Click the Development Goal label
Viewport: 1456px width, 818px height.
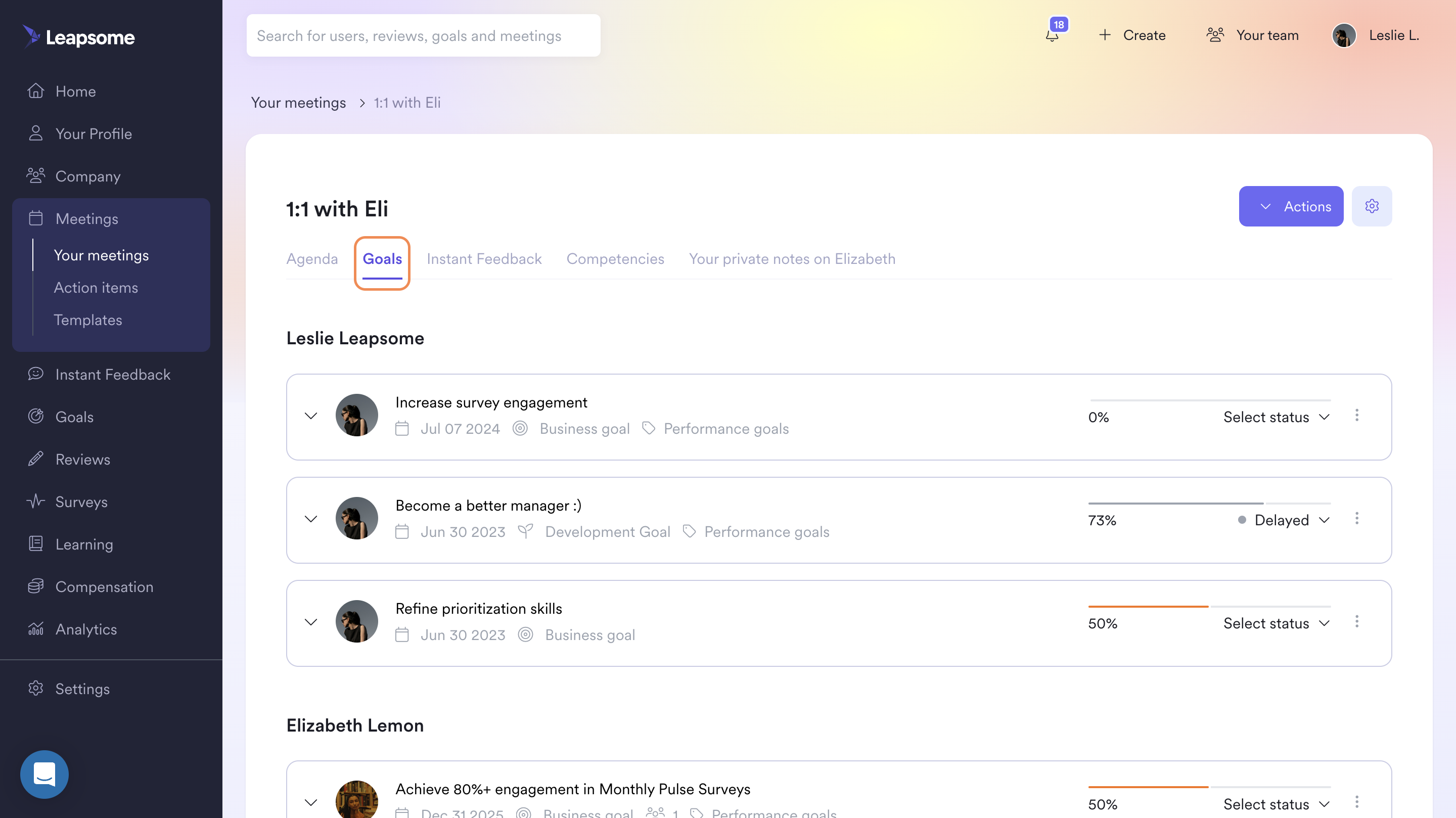[608, 532]
